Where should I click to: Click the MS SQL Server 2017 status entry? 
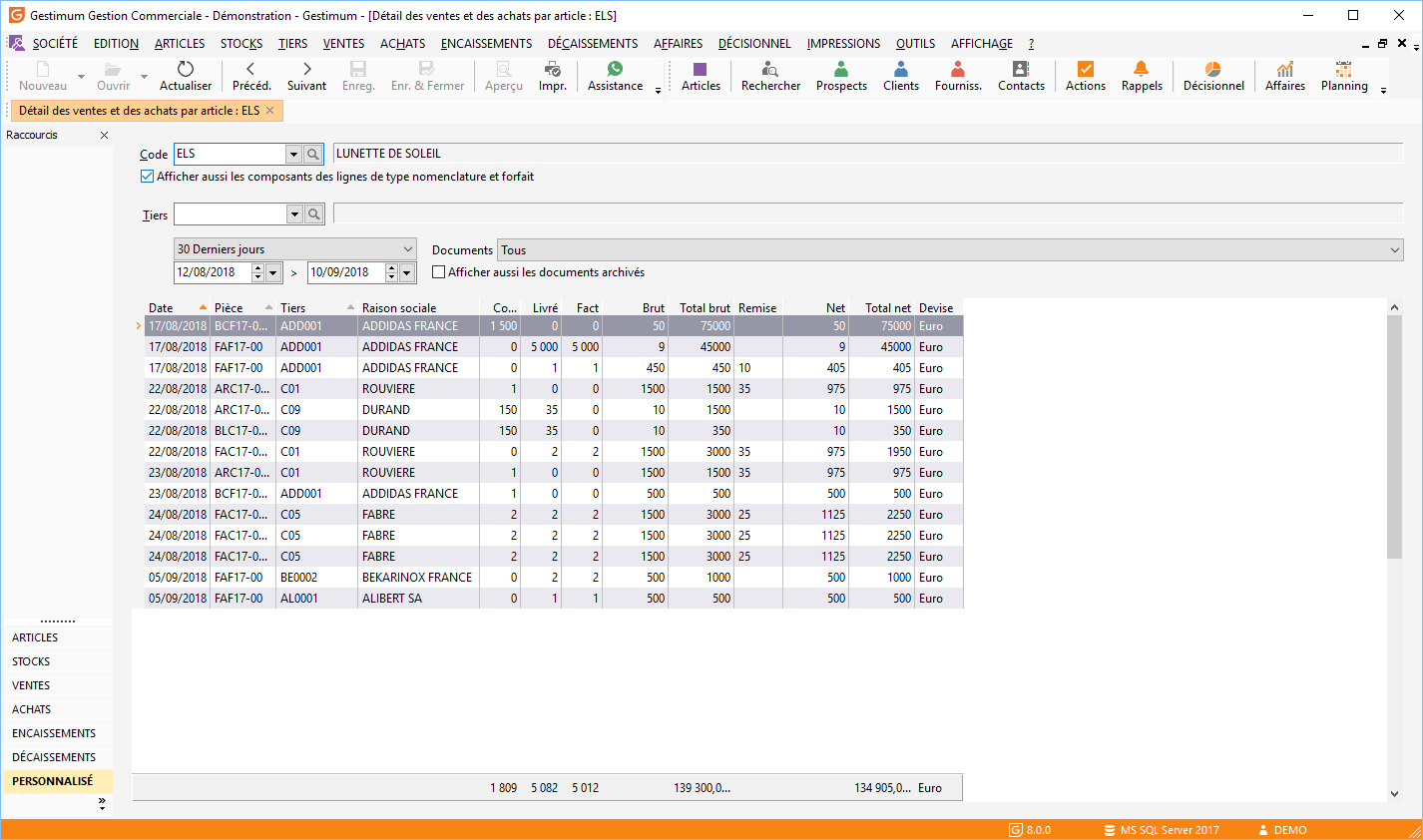[1161, 830]
